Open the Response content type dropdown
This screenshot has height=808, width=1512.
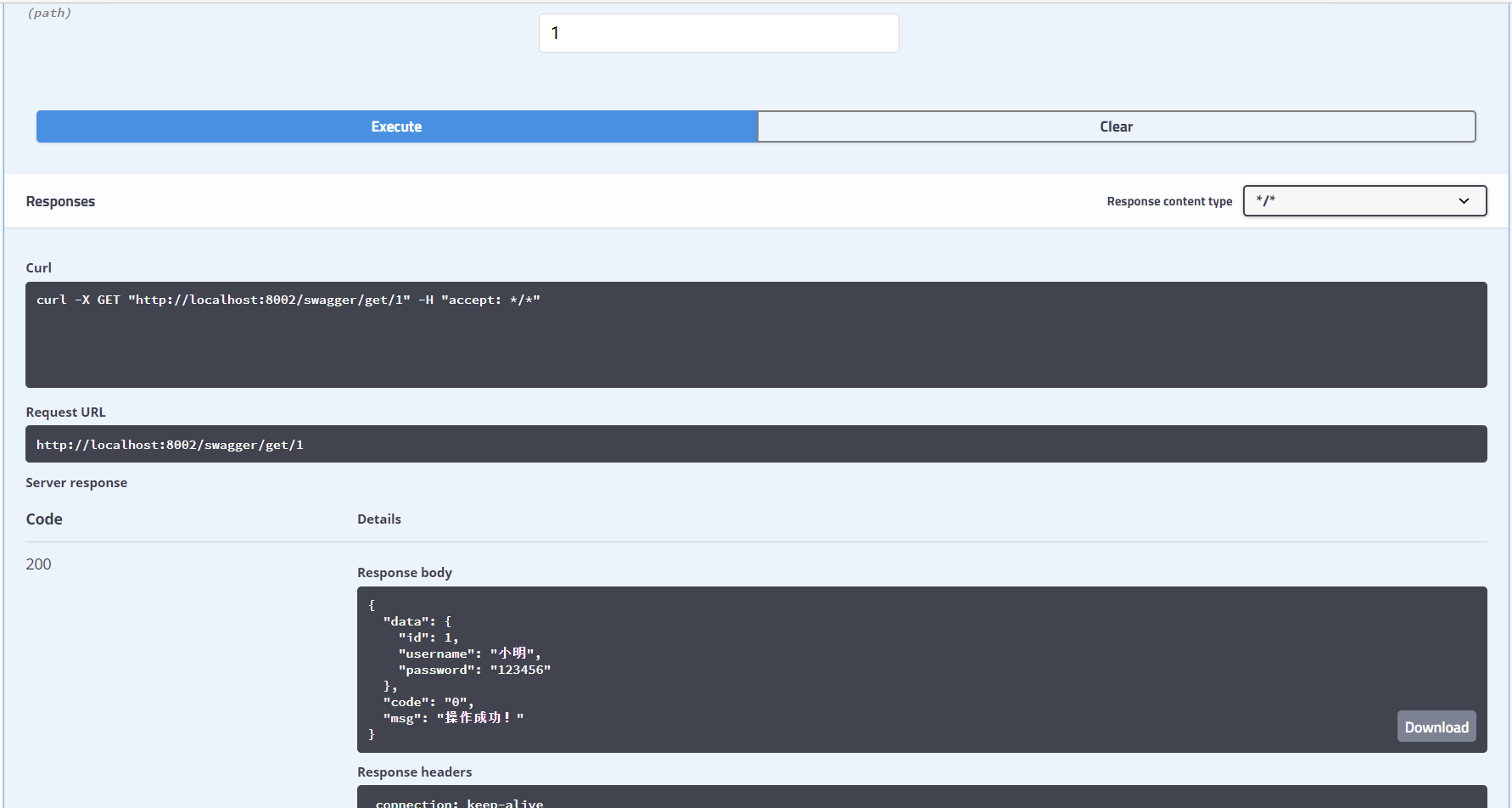(1364, 201)
